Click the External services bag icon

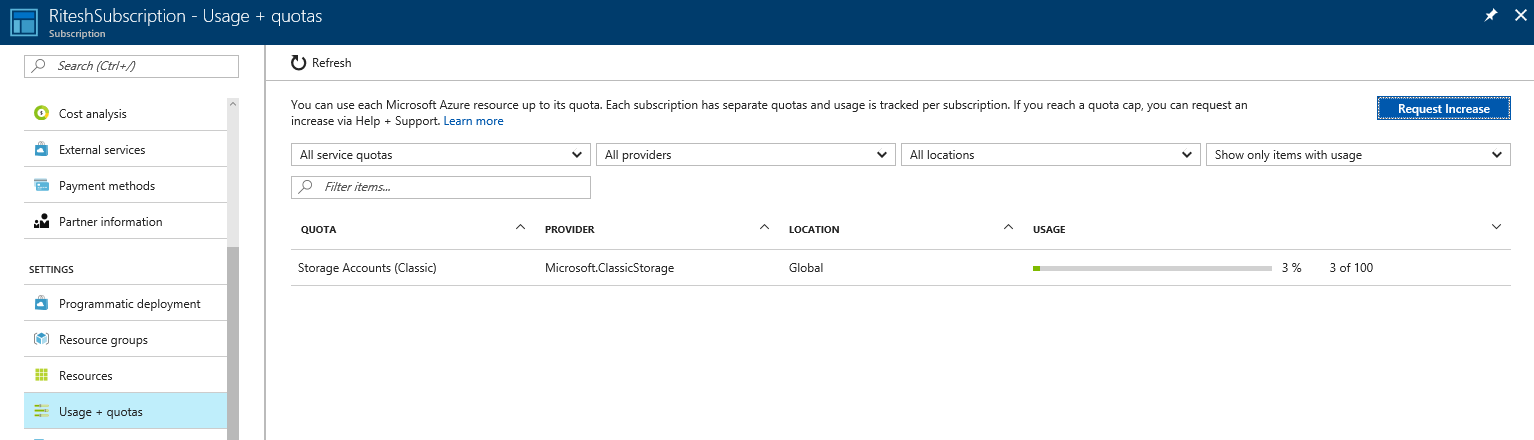pos(41,150)
